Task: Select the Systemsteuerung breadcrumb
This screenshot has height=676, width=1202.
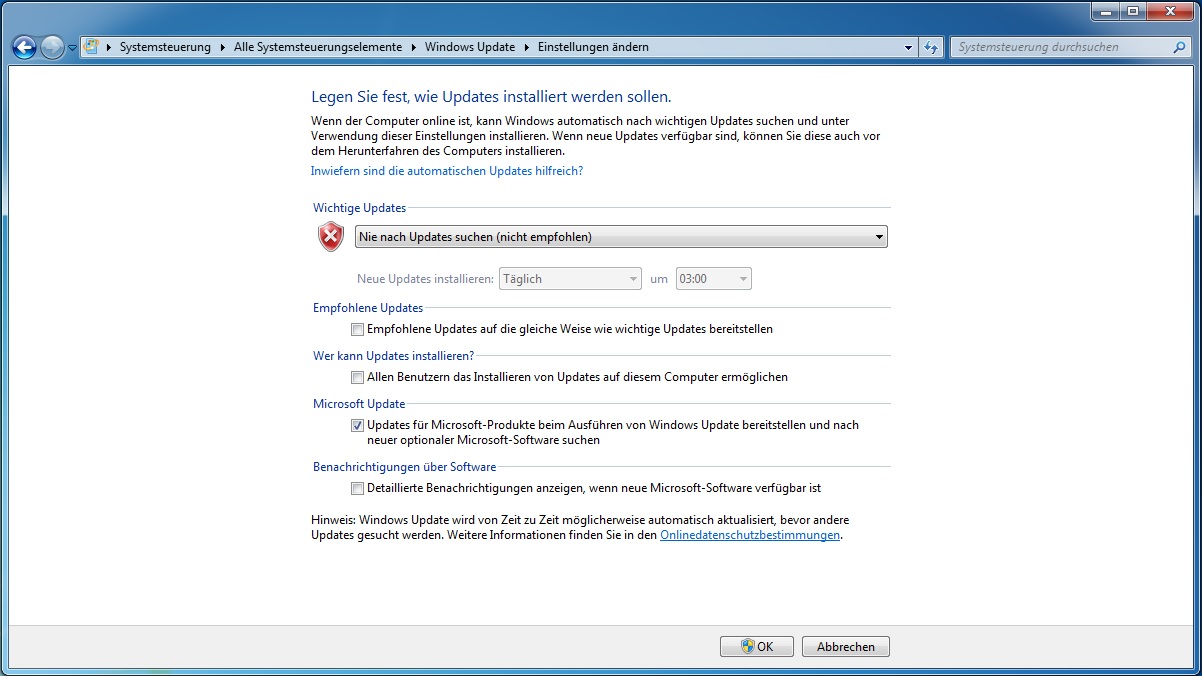Action: (165, 47)
